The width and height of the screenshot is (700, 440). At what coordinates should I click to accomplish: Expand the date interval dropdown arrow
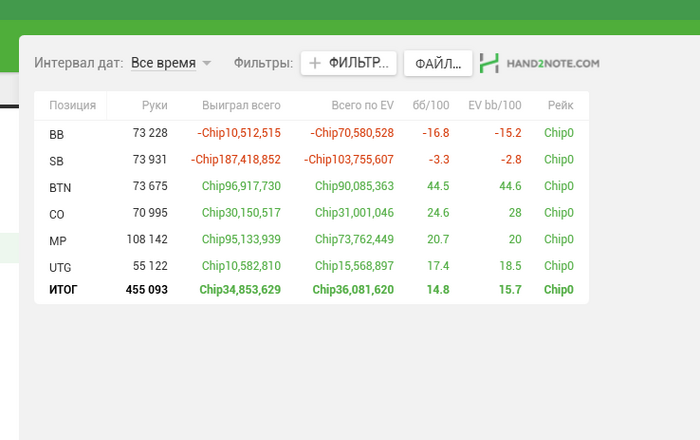[x=206, y=63]
